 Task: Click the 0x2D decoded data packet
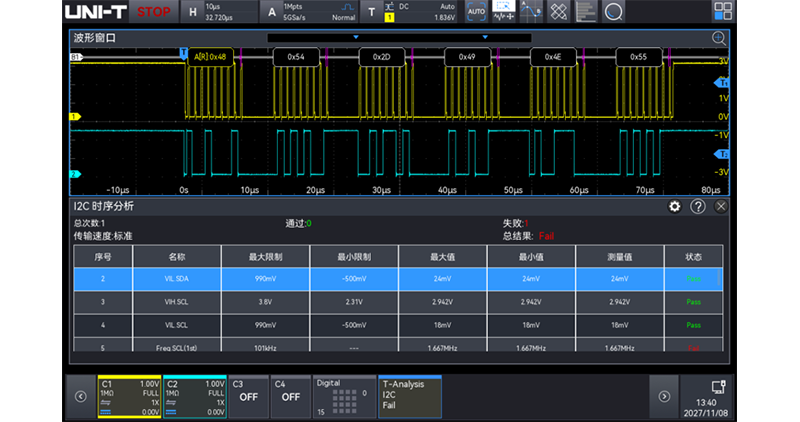click(382, 57)
